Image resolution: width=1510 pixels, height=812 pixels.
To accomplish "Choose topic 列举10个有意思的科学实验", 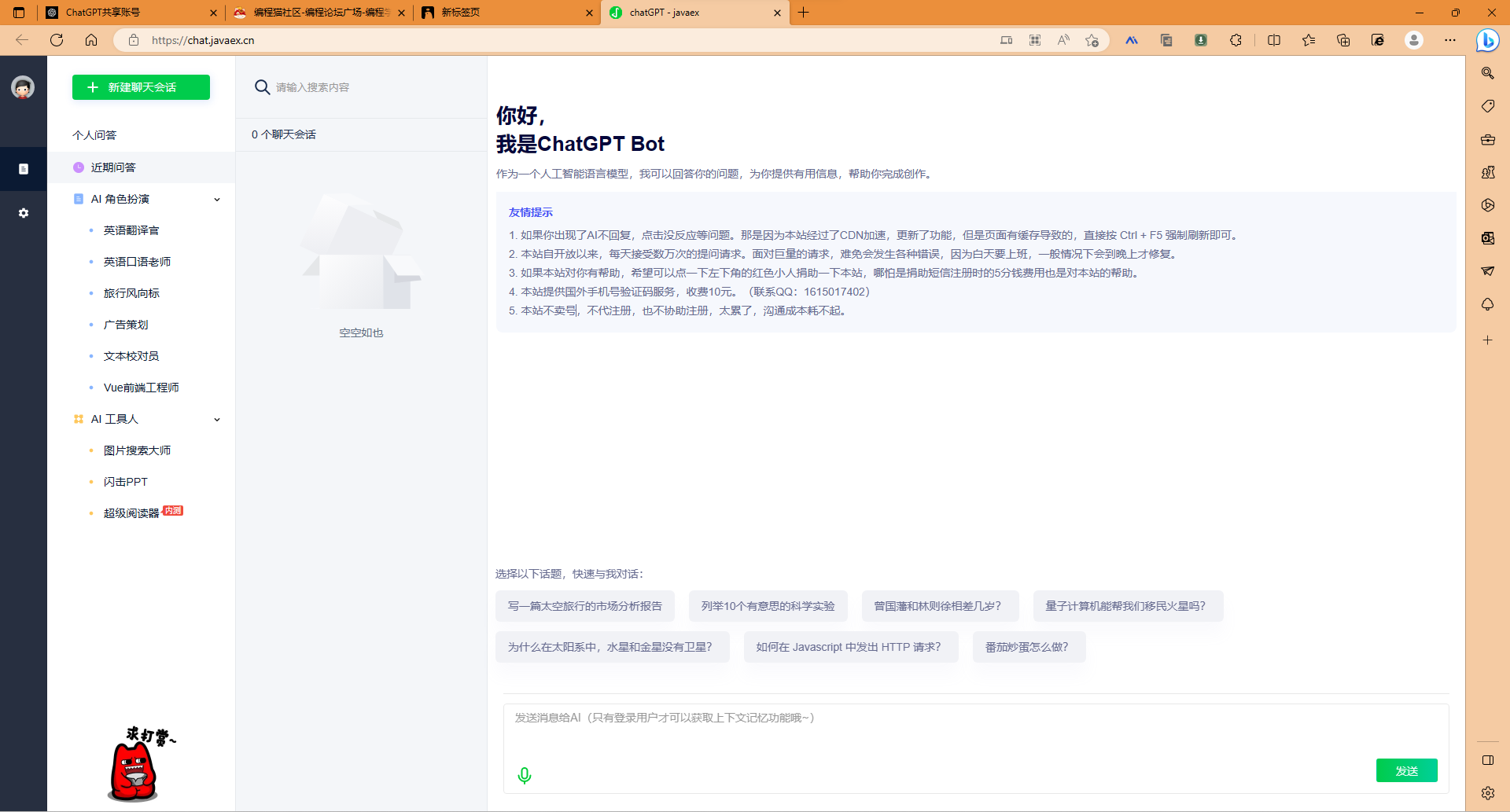I will coord(768,606).
